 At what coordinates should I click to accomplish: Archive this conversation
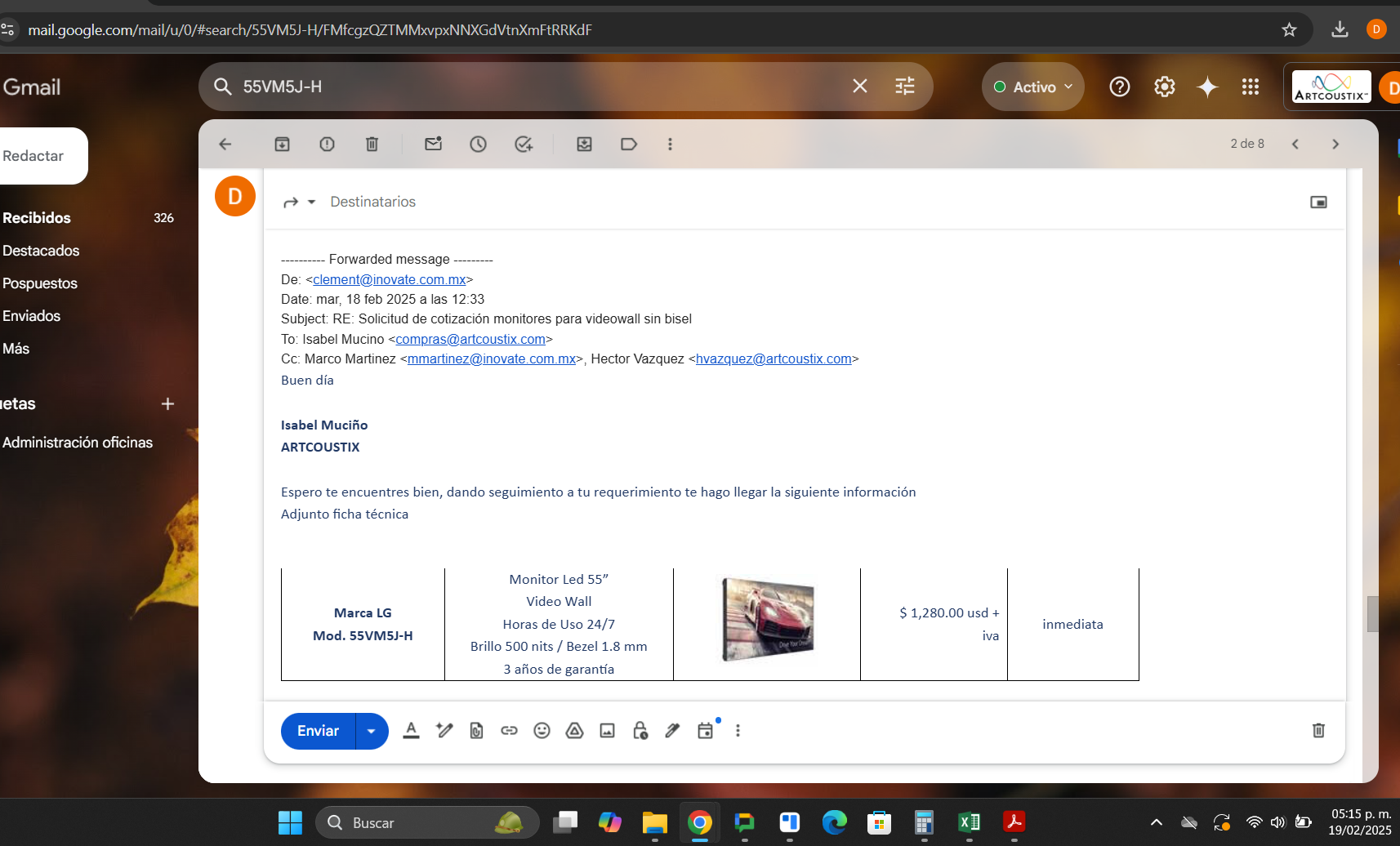(x=282, y=144)
